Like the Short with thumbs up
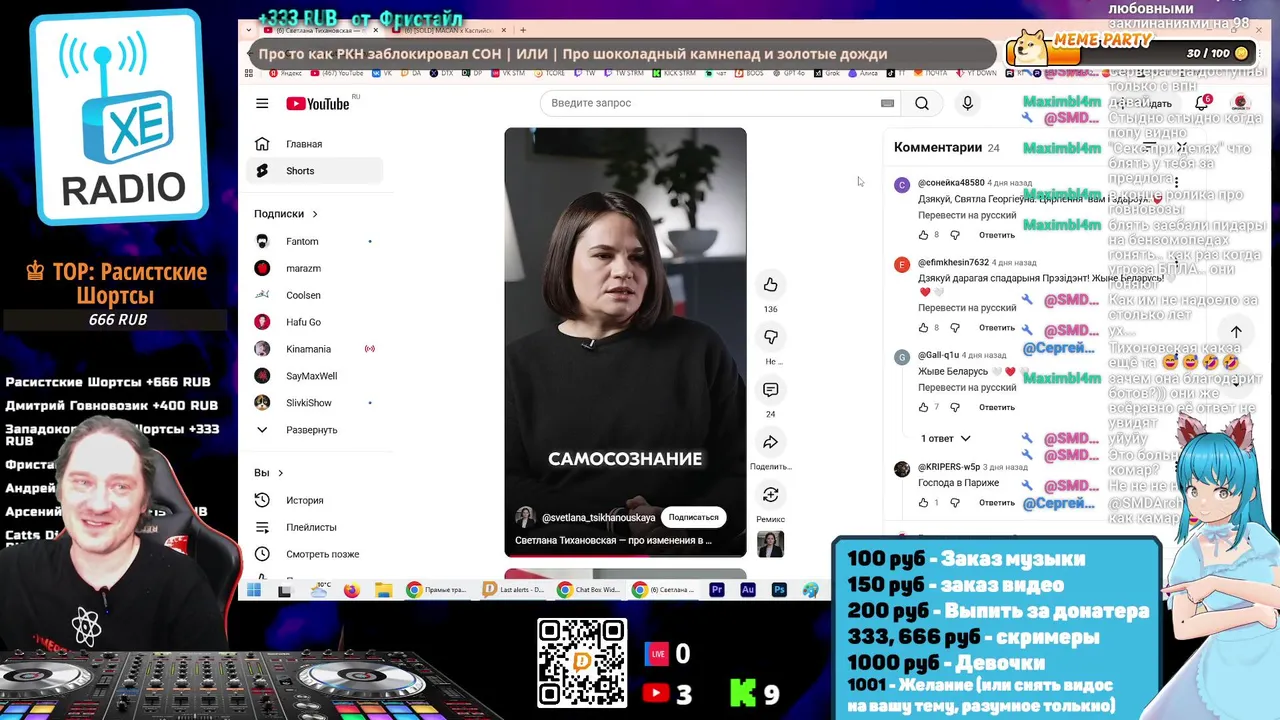 tap(770, 285)
